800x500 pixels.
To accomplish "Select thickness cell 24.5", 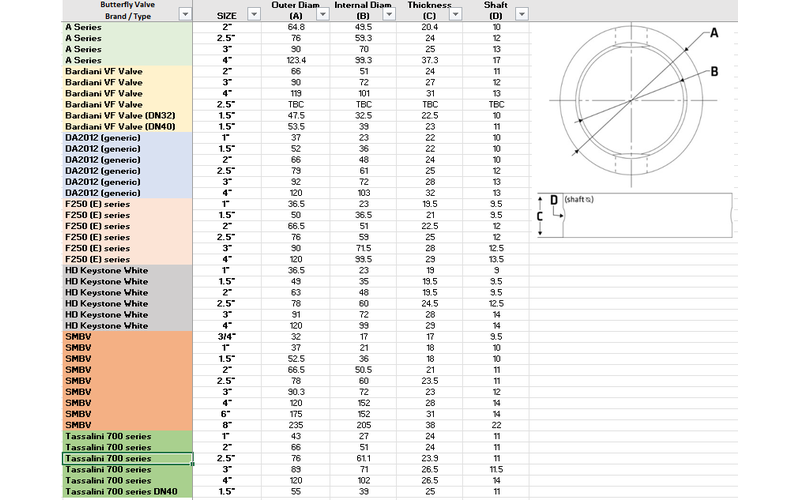I will 430,304.
